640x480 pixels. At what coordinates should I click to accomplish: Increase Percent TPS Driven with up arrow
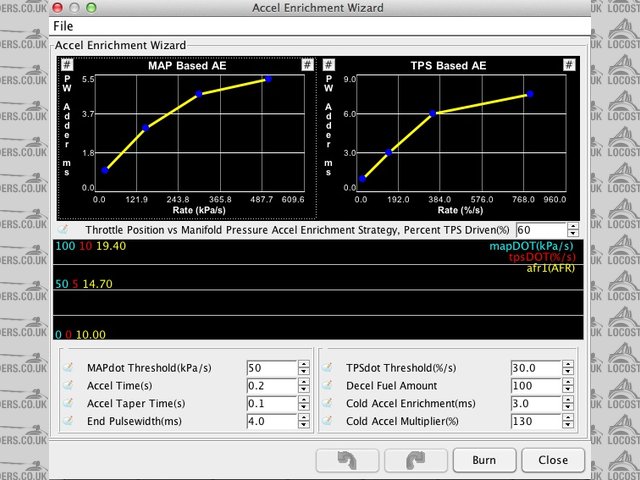573,227
